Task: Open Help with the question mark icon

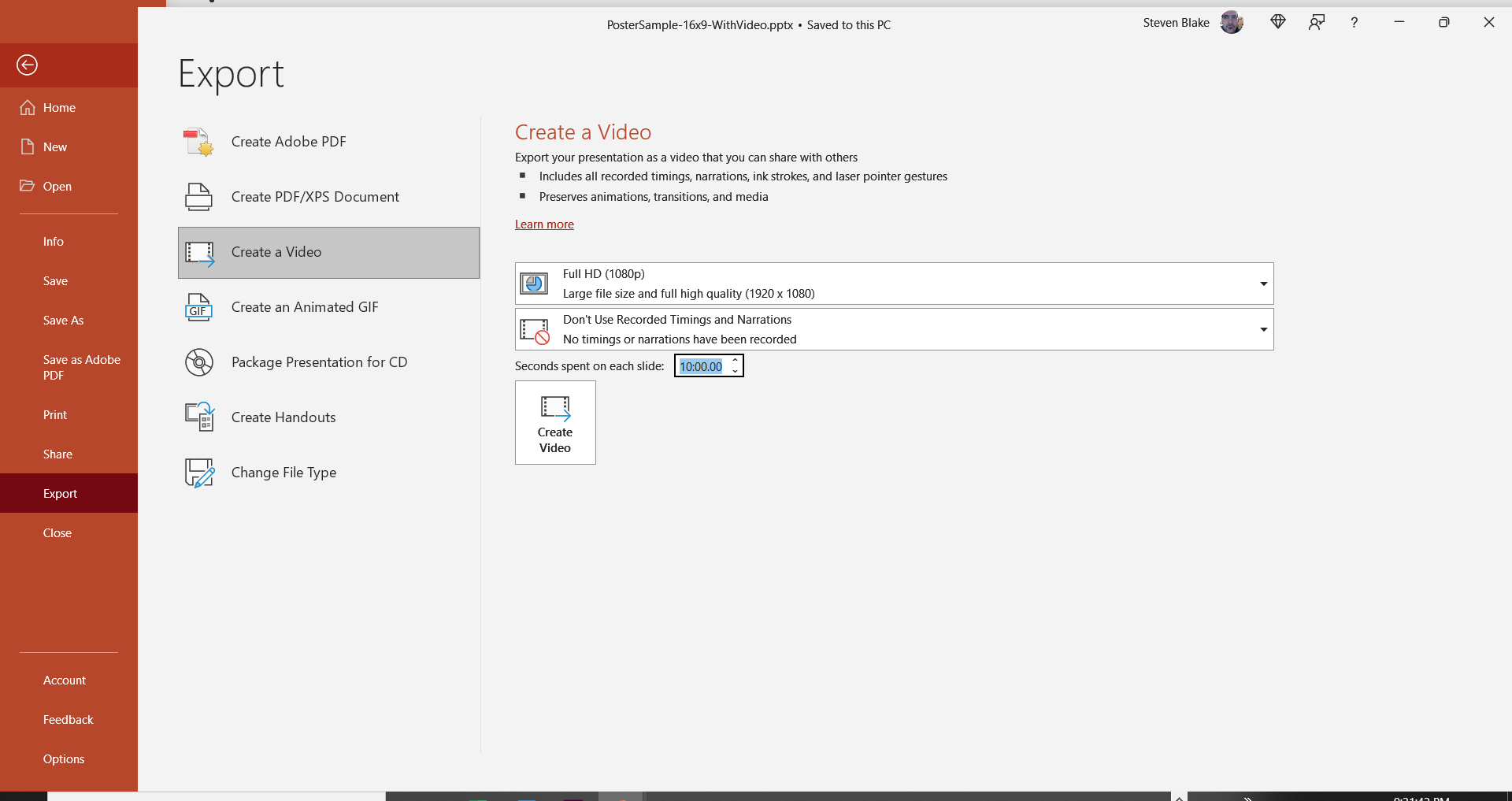Action: click(x=1354, y=23)
